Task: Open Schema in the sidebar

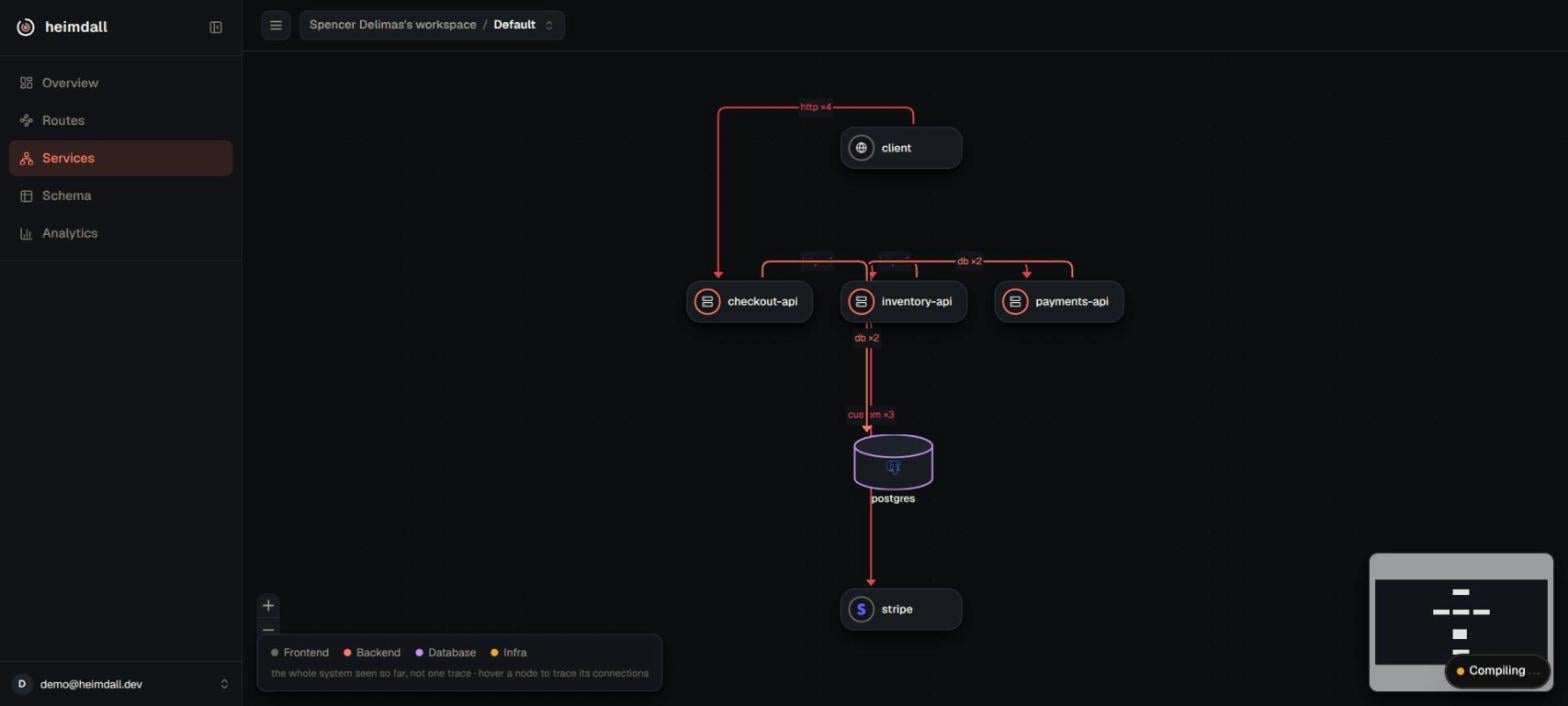Action: [121, 196]
